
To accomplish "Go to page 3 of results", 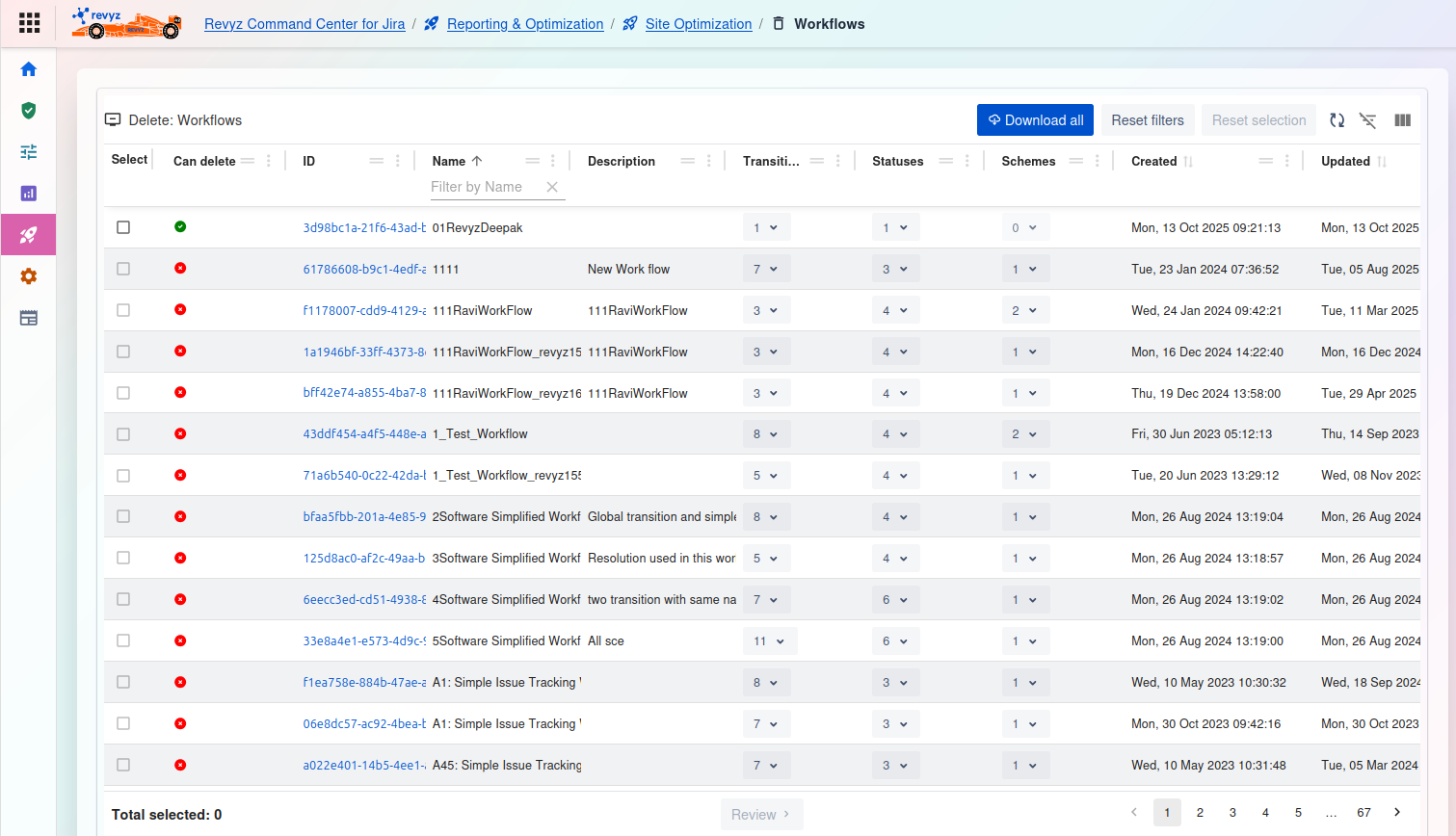I will click(1232, 813).
